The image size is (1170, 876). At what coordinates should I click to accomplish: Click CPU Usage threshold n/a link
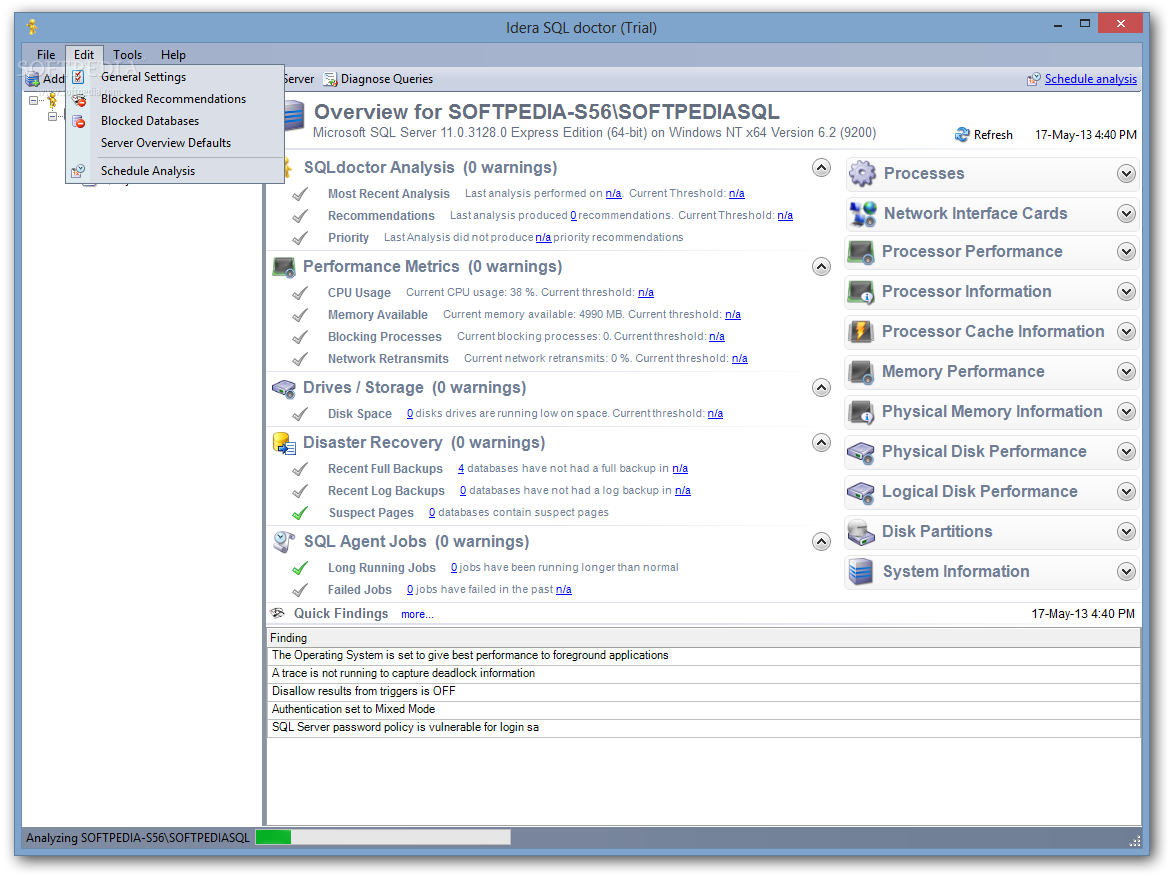646,292
